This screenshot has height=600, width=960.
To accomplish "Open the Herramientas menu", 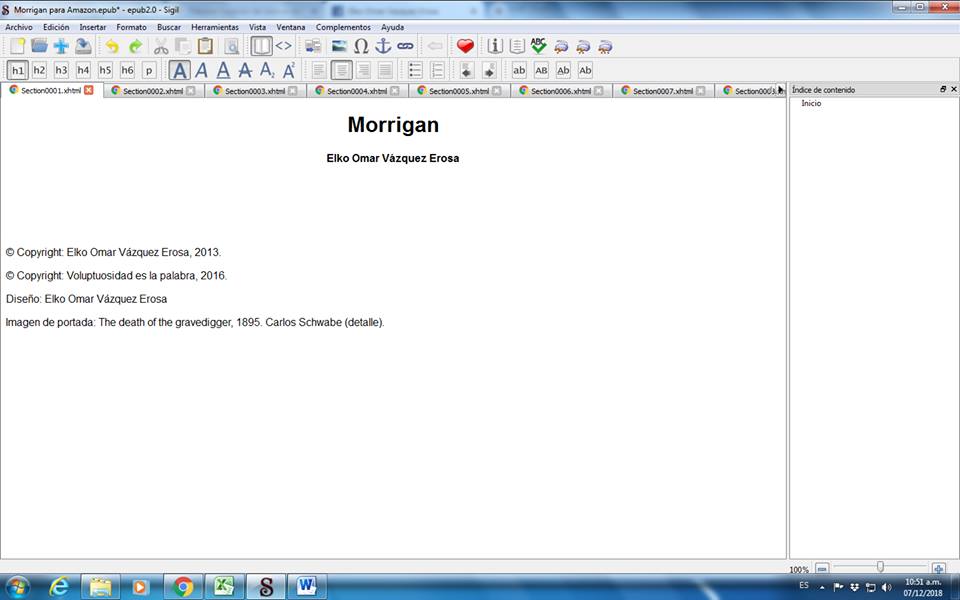I will [214, 27].
